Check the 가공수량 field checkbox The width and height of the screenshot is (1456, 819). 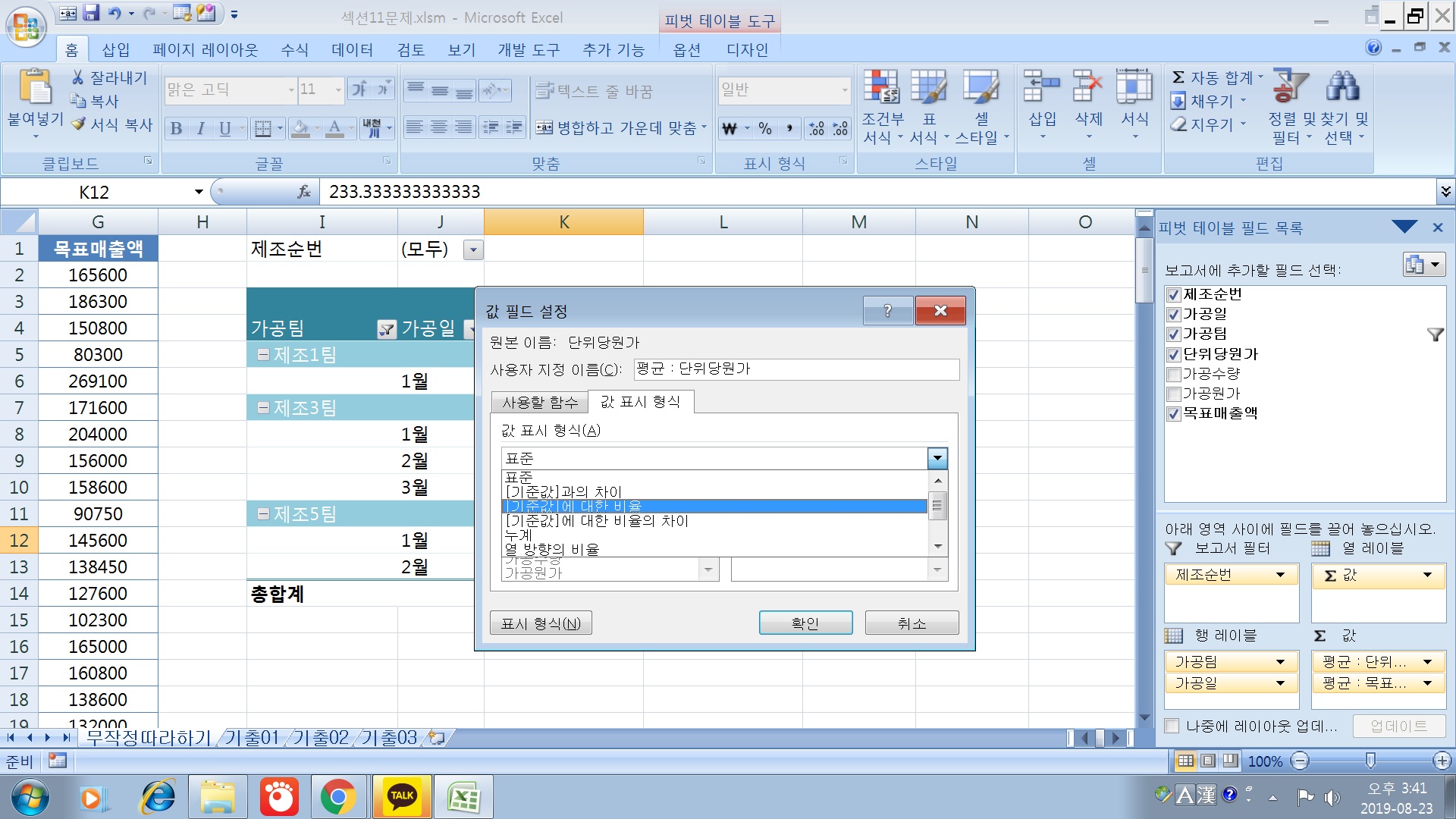1174,374
